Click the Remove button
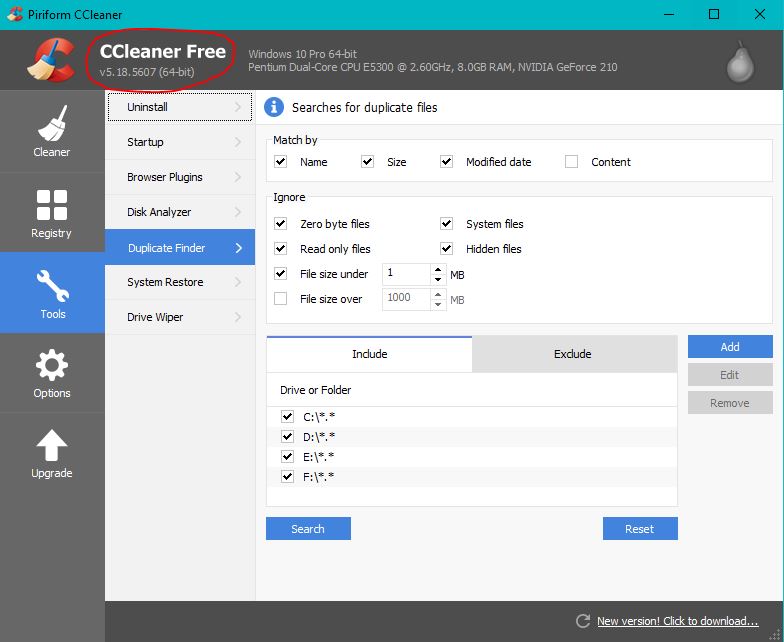 730,402
